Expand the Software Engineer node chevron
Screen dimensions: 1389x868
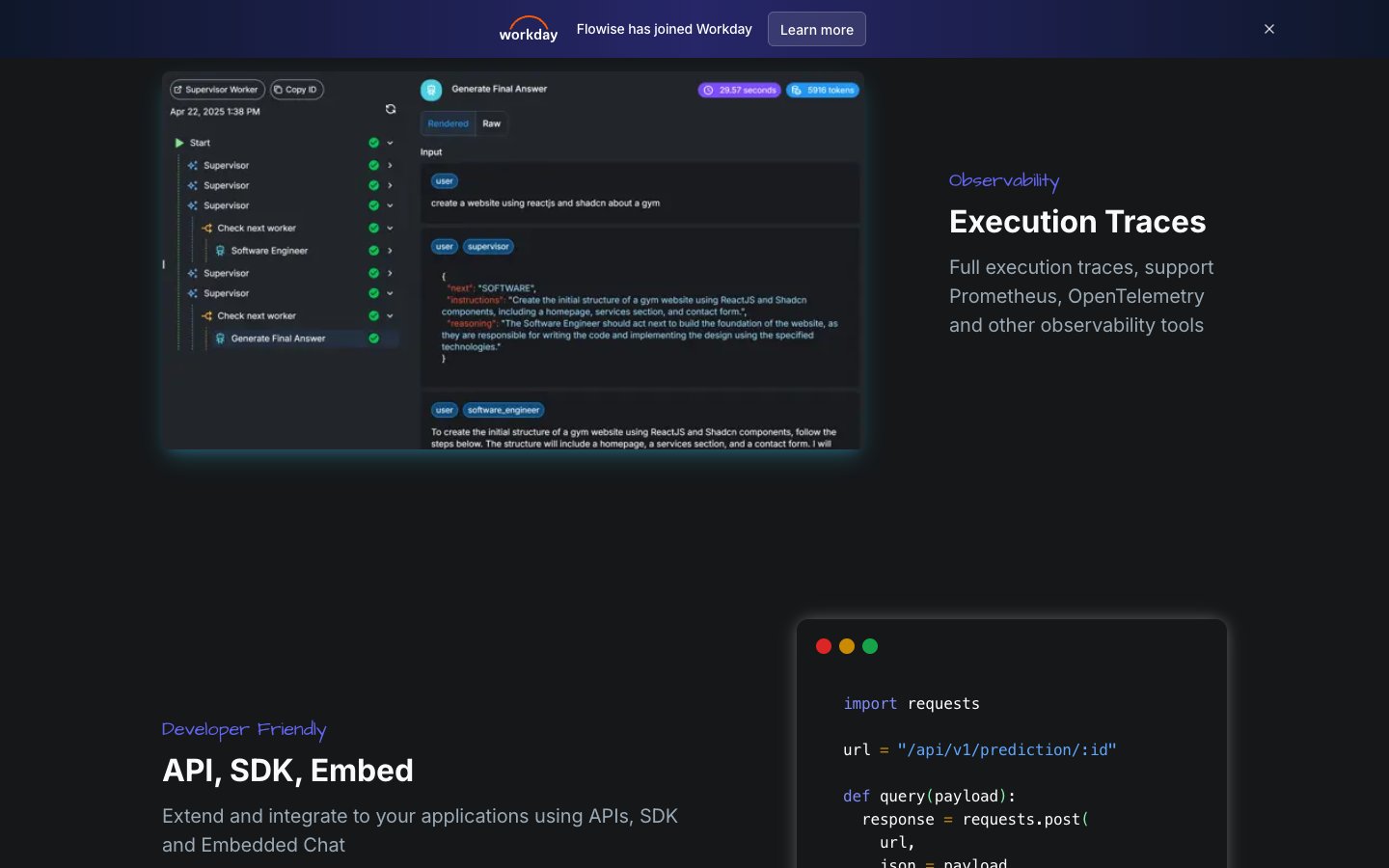click(x=391, y=251)
